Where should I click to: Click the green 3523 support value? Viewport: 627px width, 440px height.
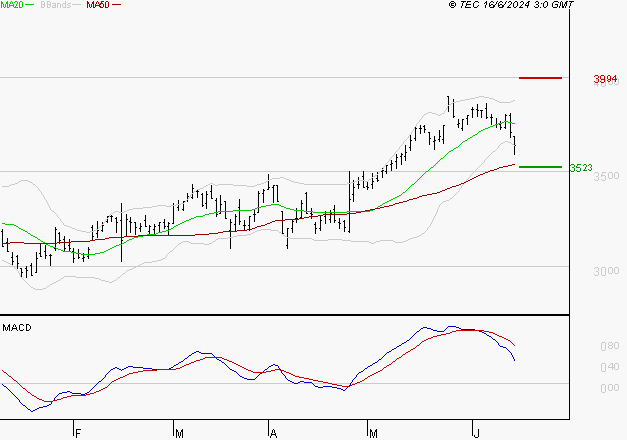coord(581,168)
